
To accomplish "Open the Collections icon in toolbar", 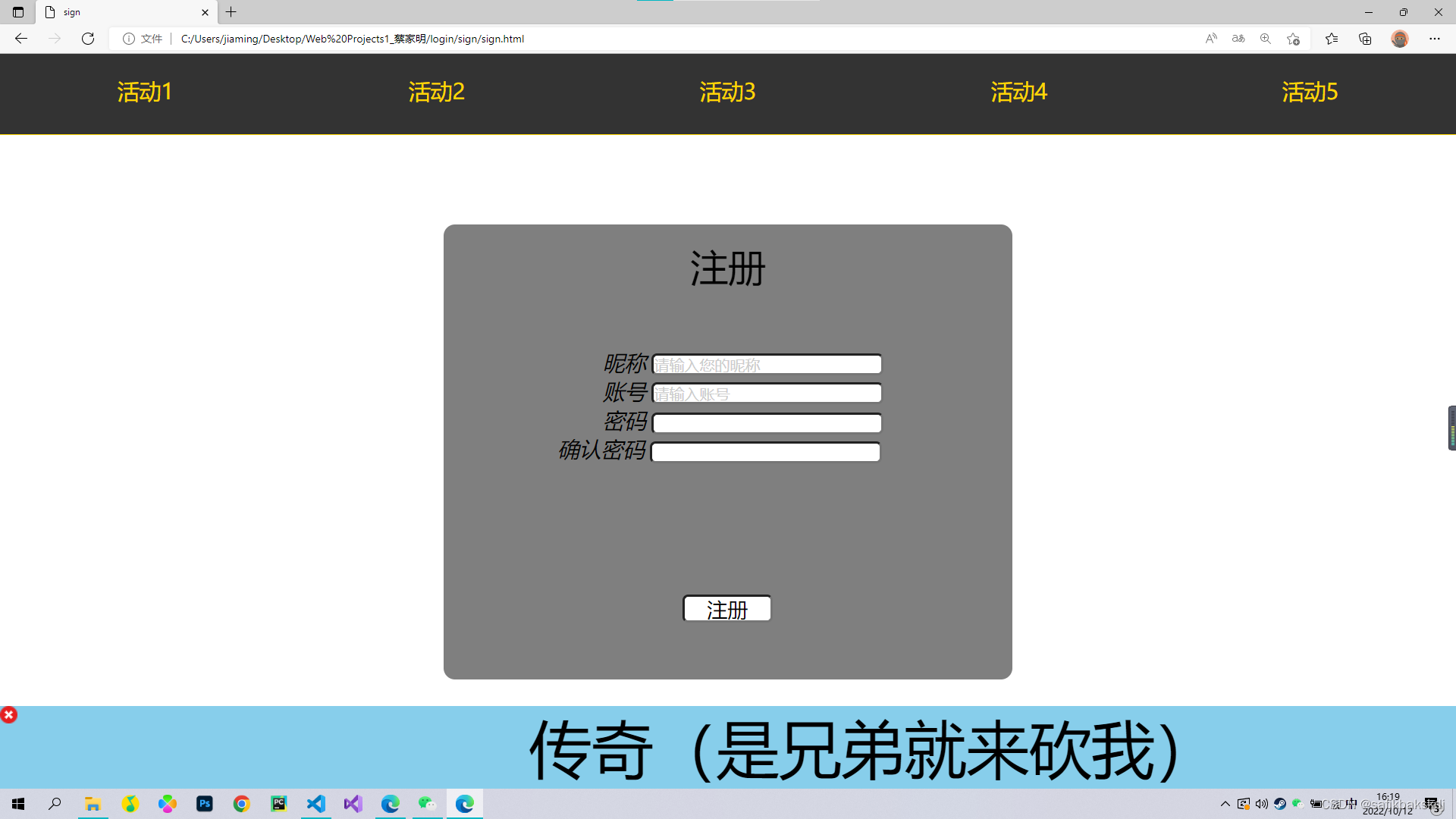I will [1365, 39].
